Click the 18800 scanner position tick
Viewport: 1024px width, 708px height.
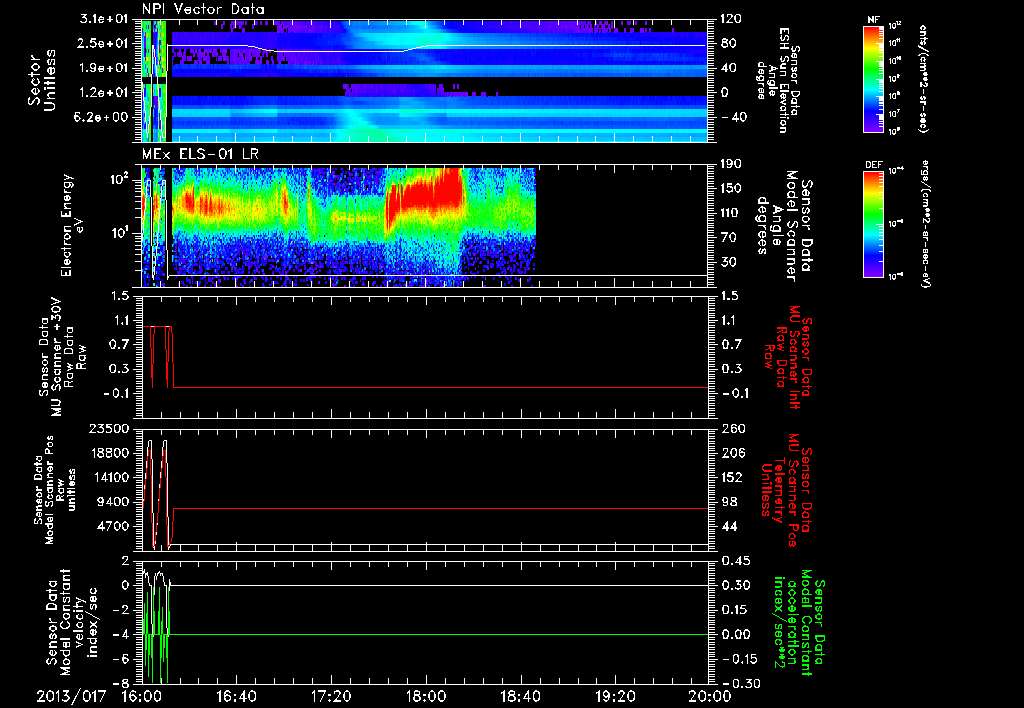coord(110,453)
